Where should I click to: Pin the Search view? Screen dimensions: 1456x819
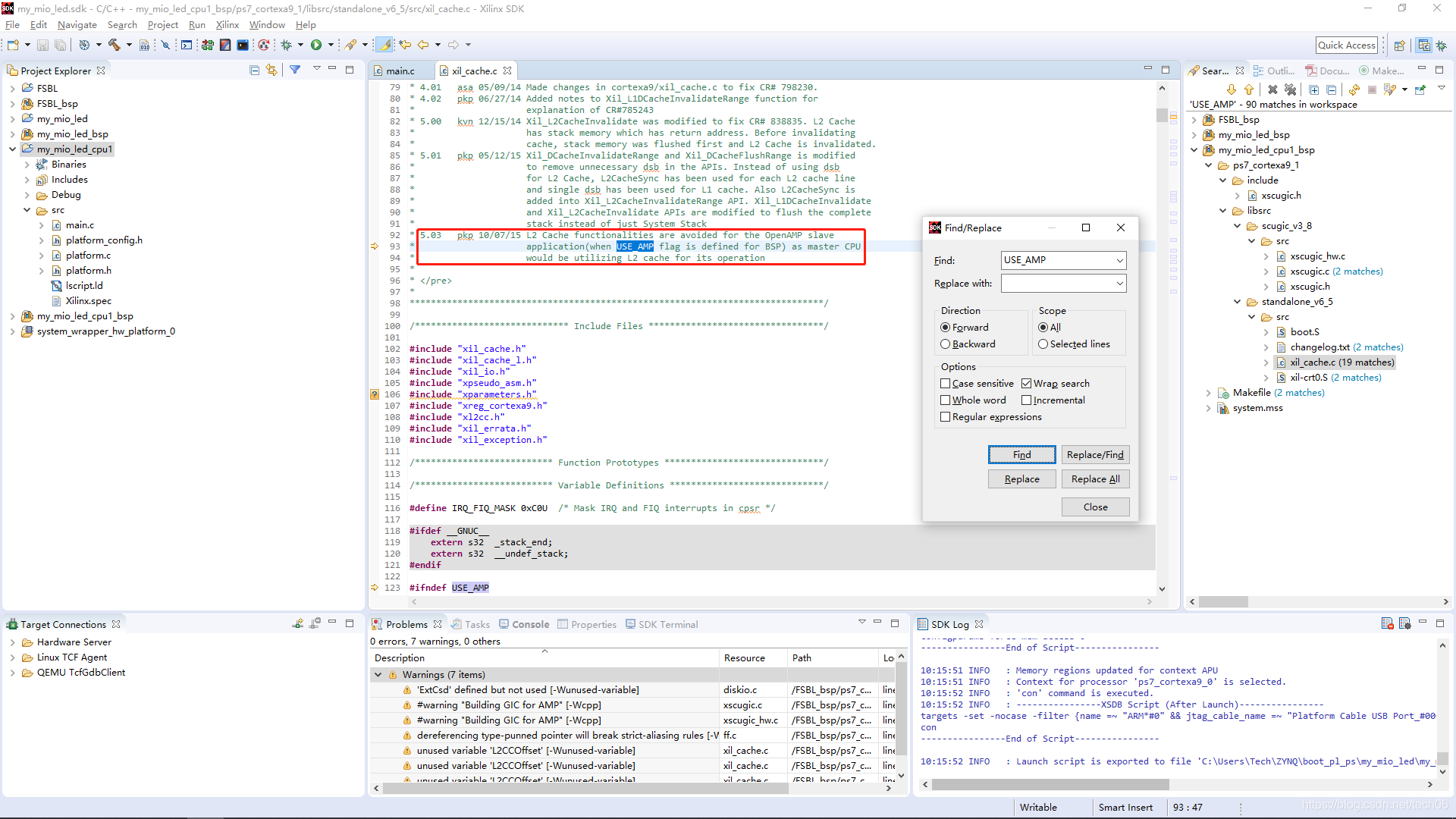click(1420, 89)
